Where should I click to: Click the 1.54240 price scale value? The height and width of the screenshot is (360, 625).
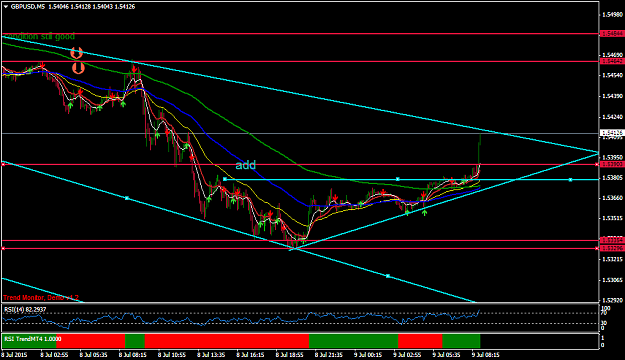click(x=613, y=117)
